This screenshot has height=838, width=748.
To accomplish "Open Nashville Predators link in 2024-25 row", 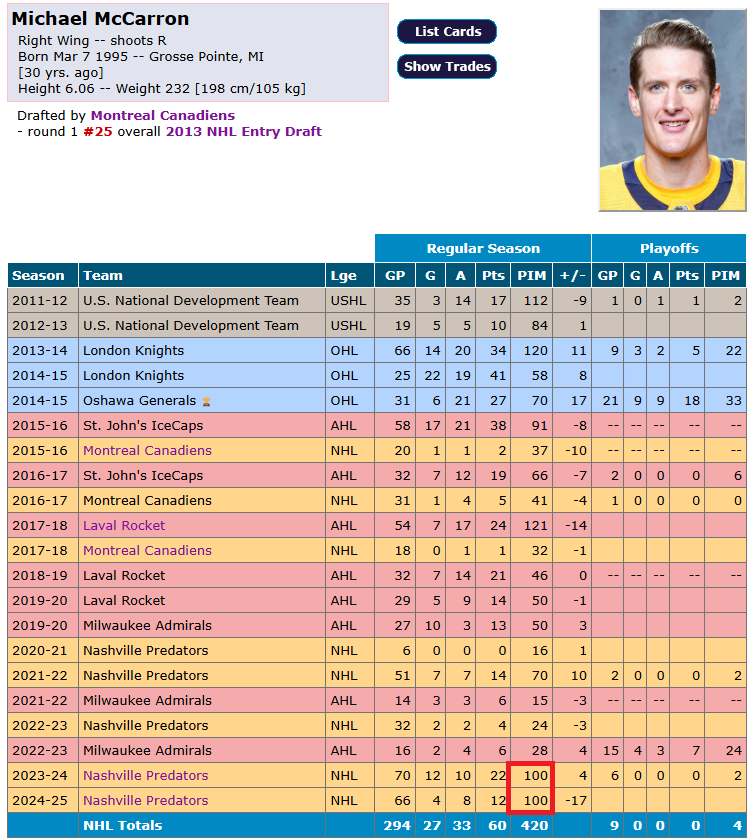I will (x=145, y=801).
